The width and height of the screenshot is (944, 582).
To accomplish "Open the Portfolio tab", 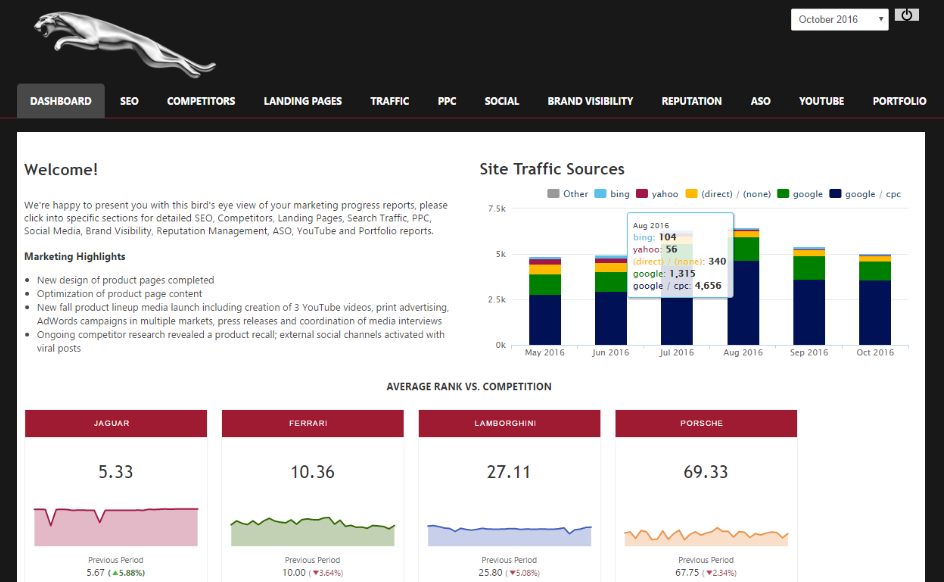I will pos(899,101).
